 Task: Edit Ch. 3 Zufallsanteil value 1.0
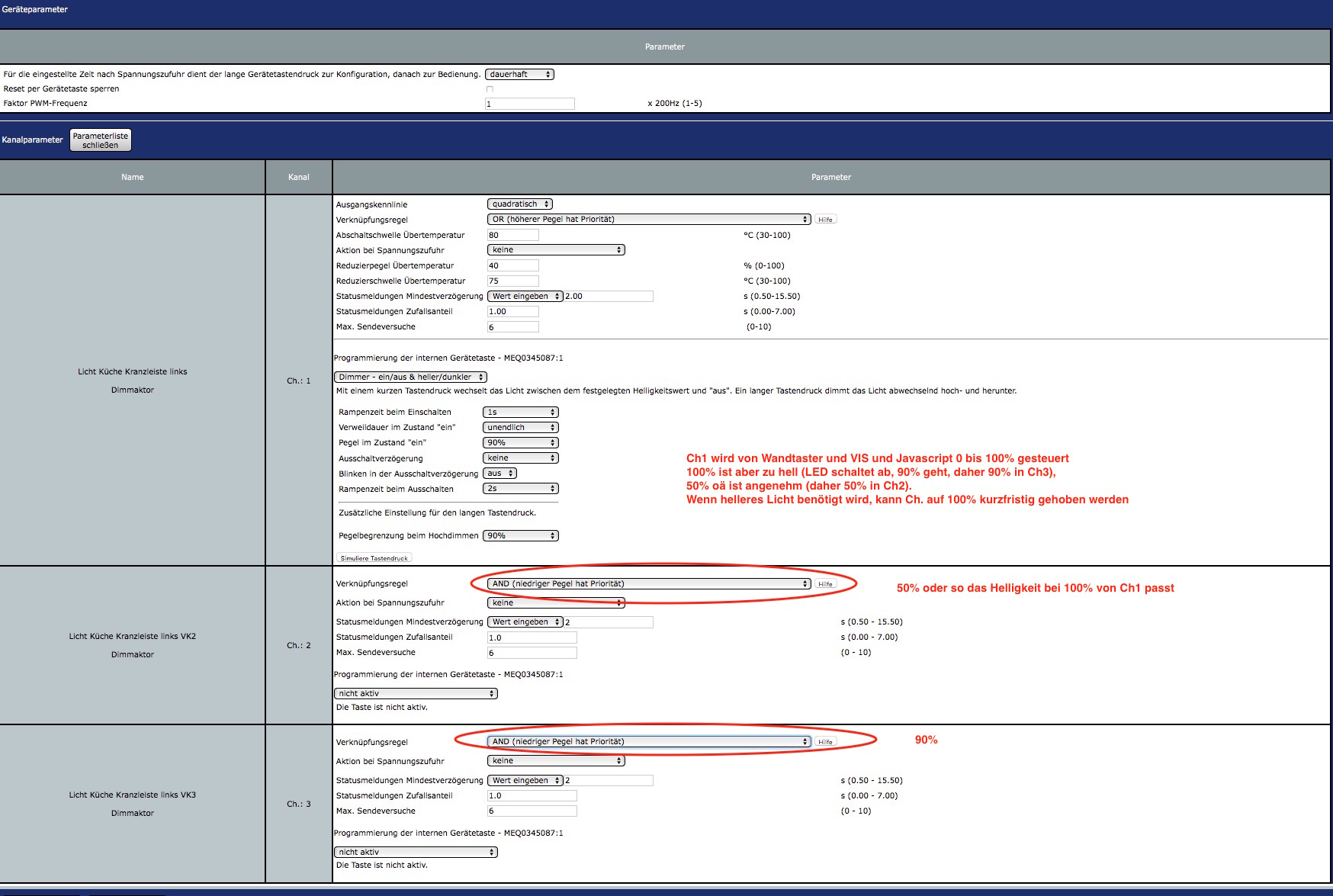(x=532, y=796)
